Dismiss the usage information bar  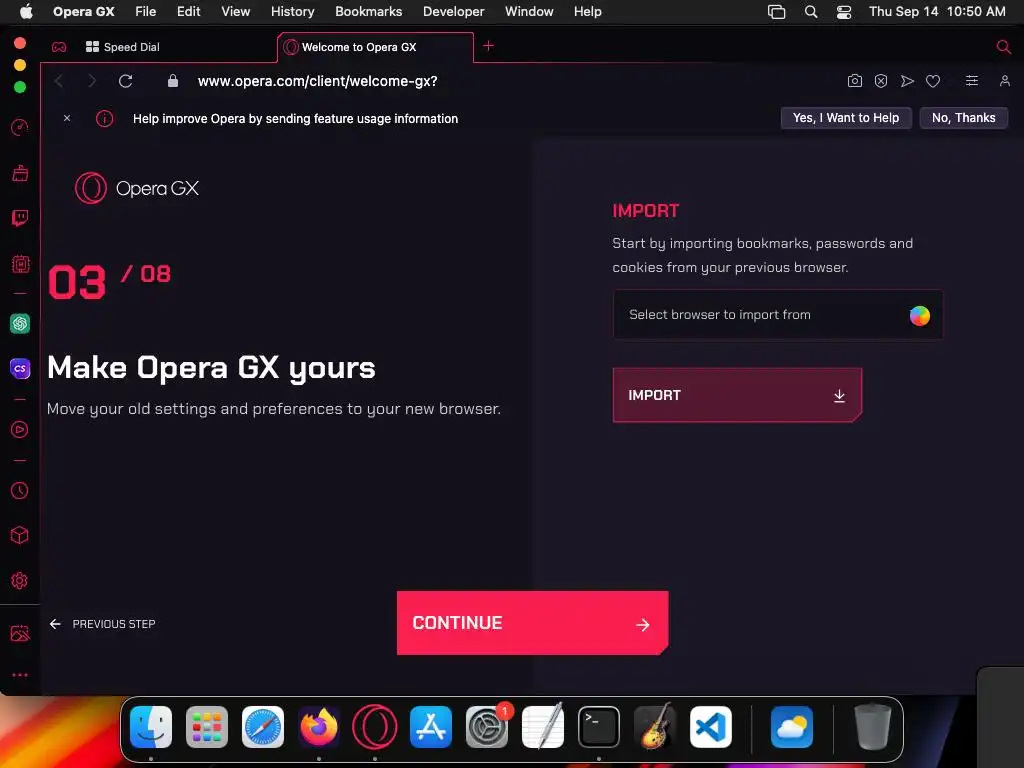67,118
